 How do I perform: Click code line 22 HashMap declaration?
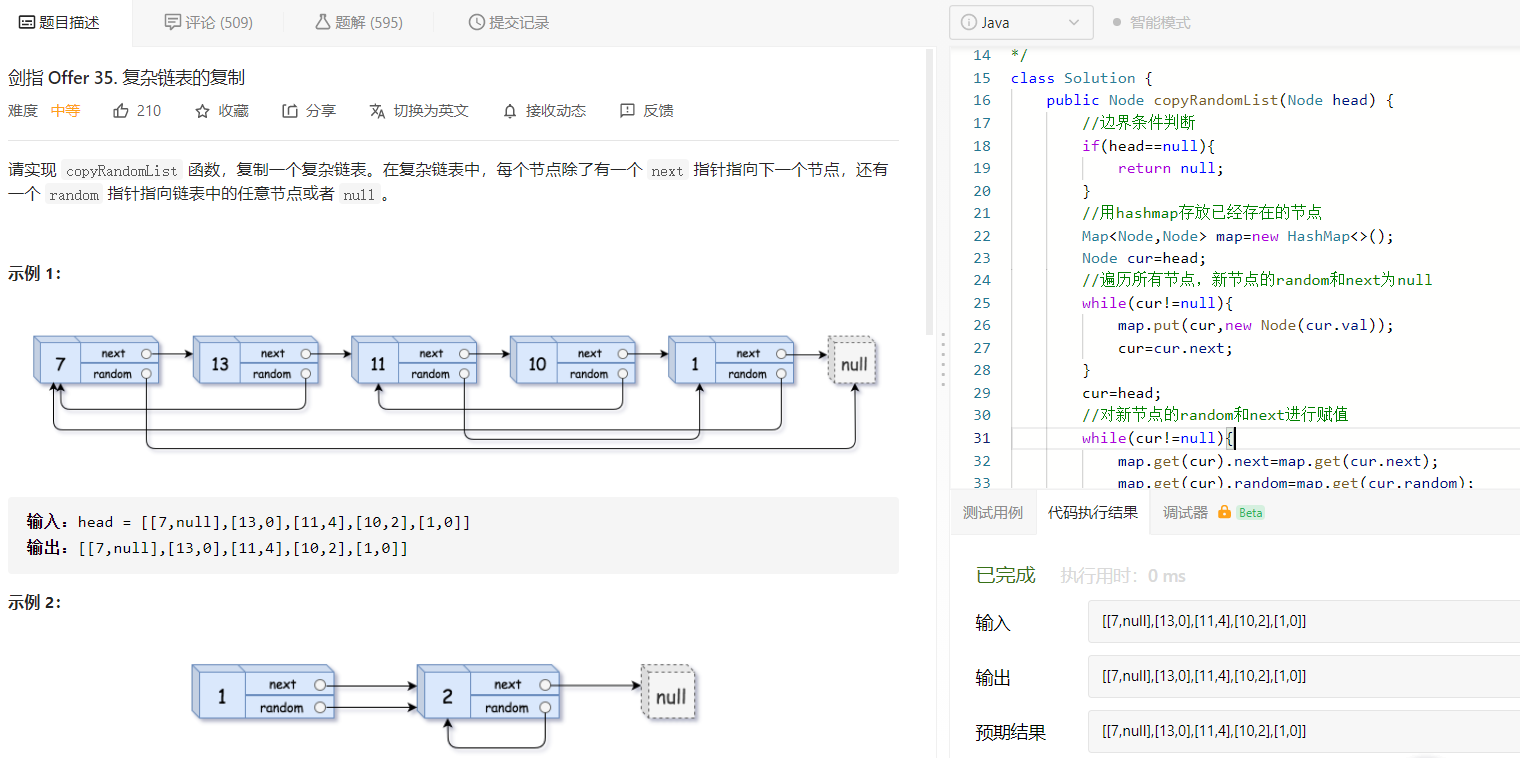pyautogui.click(x=1237, y=236)
